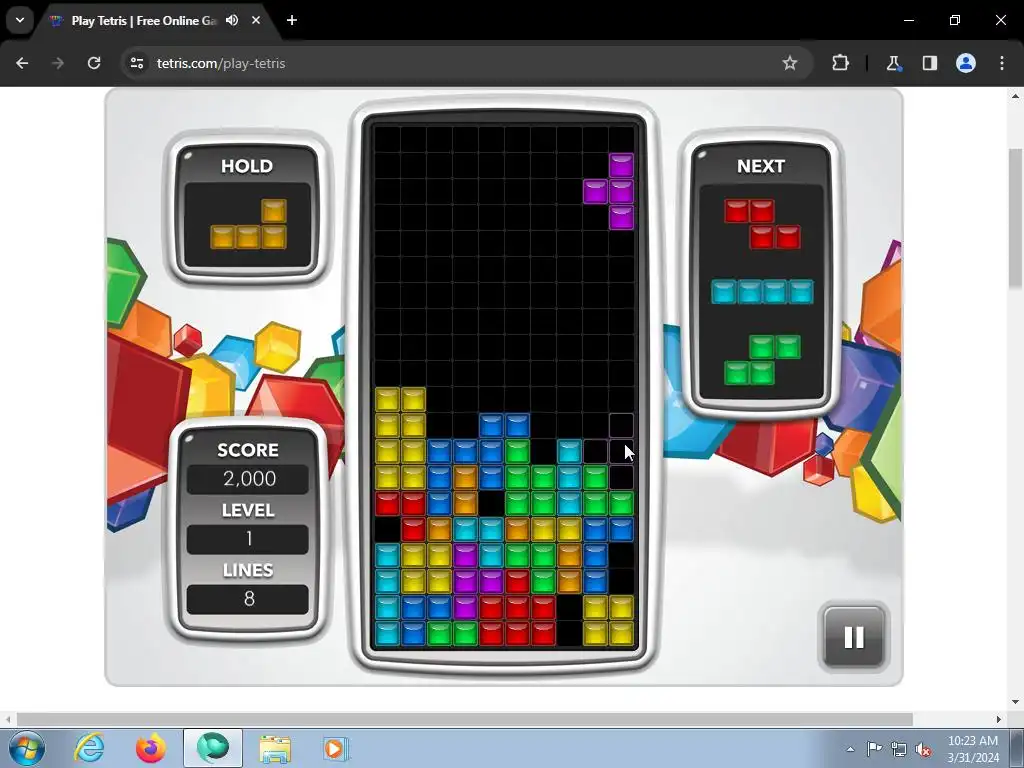
Task: Minimize the Chrome window
Action: click(908, 20)
